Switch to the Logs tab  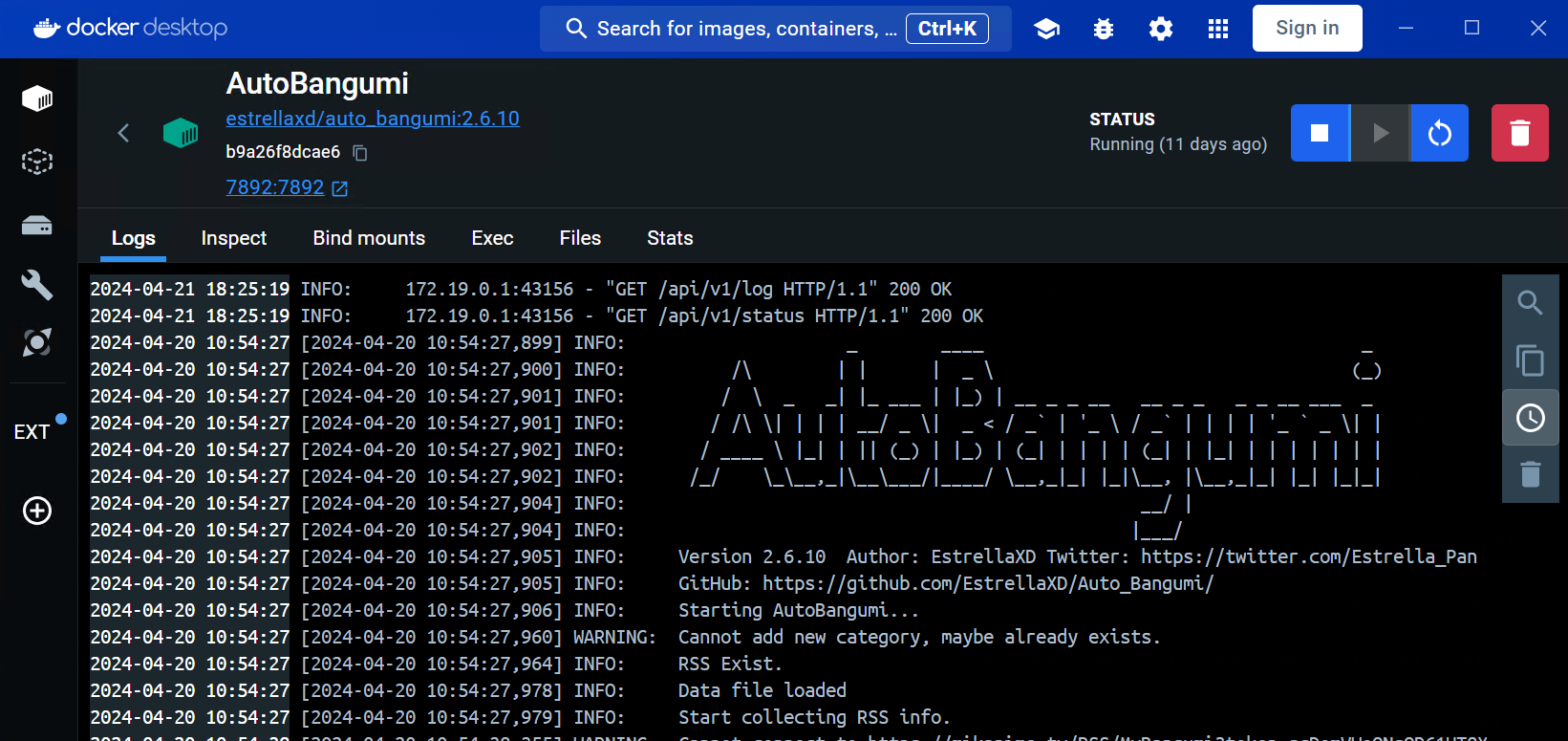[133, 238]
